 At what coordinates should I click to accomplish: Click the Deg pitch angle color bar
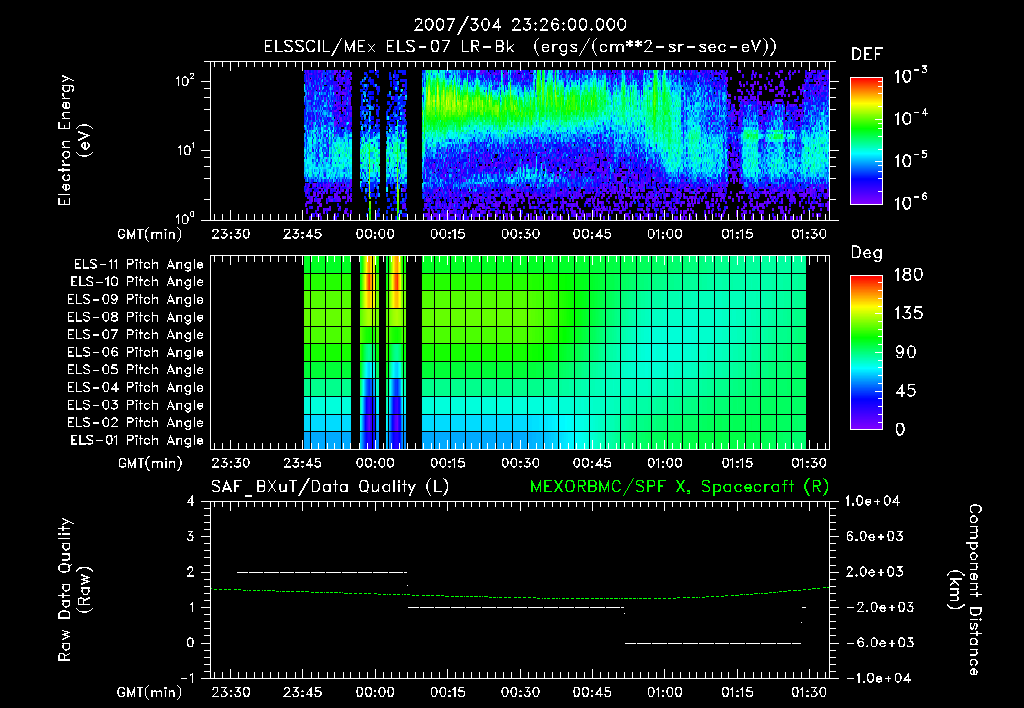point(866,352)
